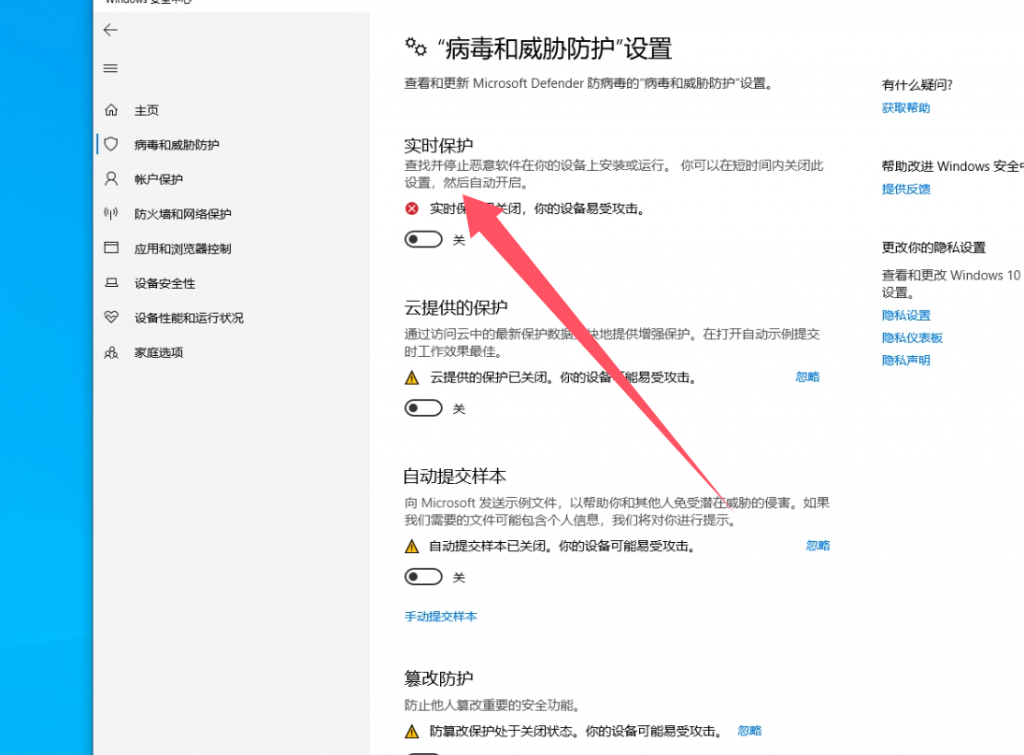The width and height of the screenshot is (1024, 755).
Task: Click the home icon for 主页
Action: click(111, 110)
